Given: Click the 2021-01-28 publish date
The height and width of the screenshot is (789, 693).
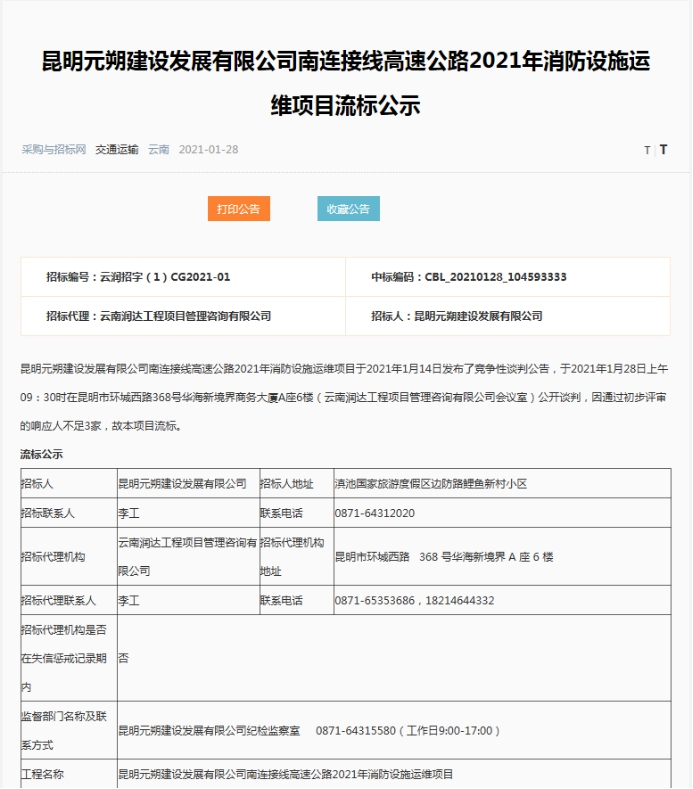Looking at the screenshot, I should (x=208, y=150).
